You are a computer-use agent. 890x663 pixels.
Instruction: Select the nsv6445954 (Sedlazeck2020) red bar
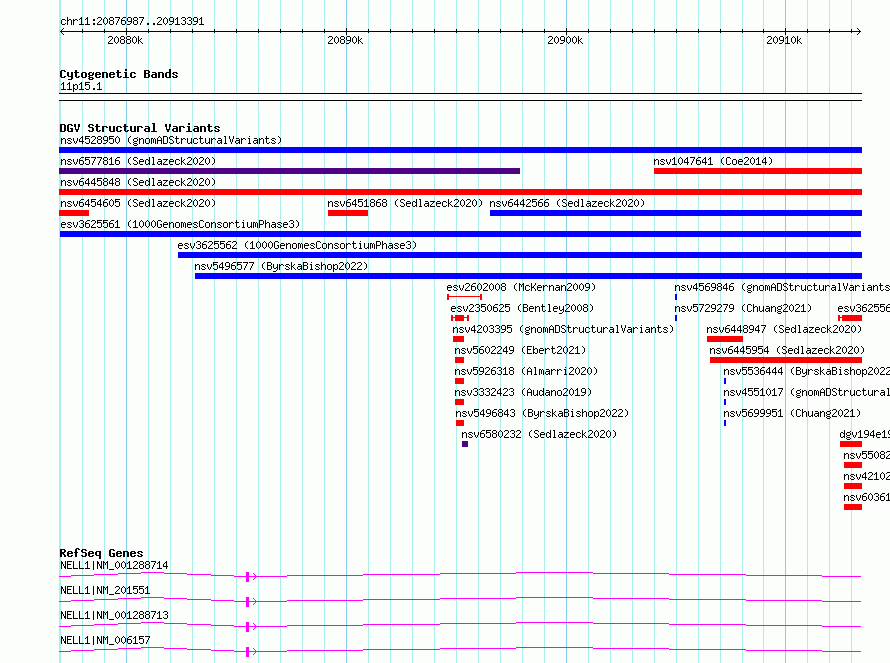click(786, 360)
